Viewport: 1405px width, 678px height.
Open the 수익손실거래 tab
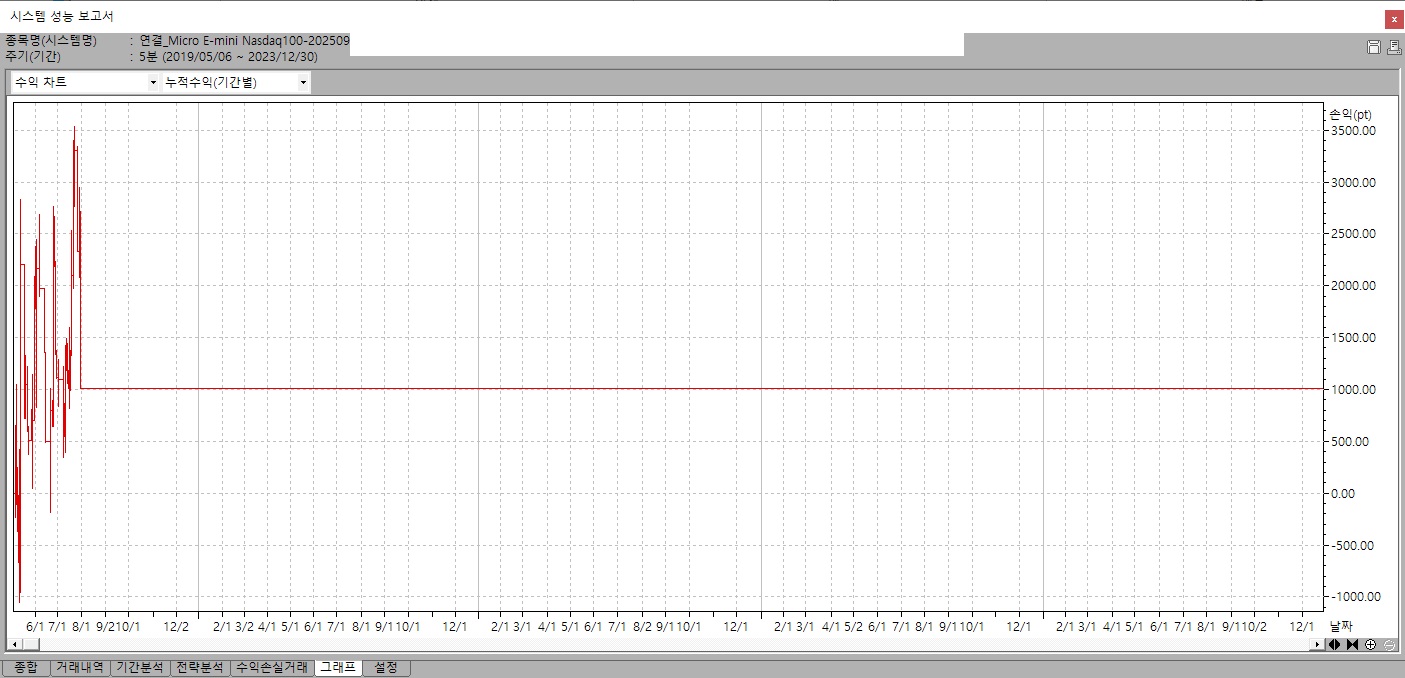pyautogui.click(x=271, y=667)
